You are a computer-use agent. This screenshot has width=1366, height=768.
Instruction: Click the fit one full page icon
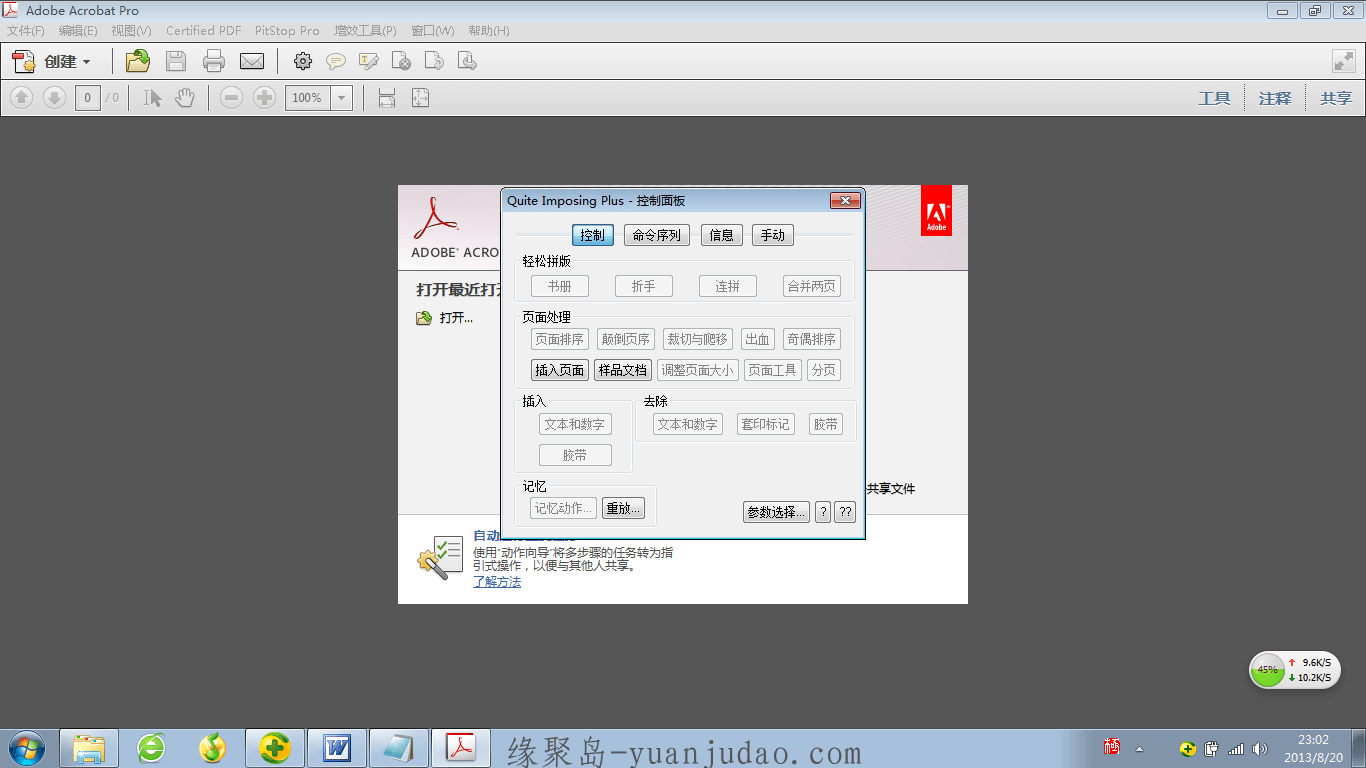coord(421,98)
